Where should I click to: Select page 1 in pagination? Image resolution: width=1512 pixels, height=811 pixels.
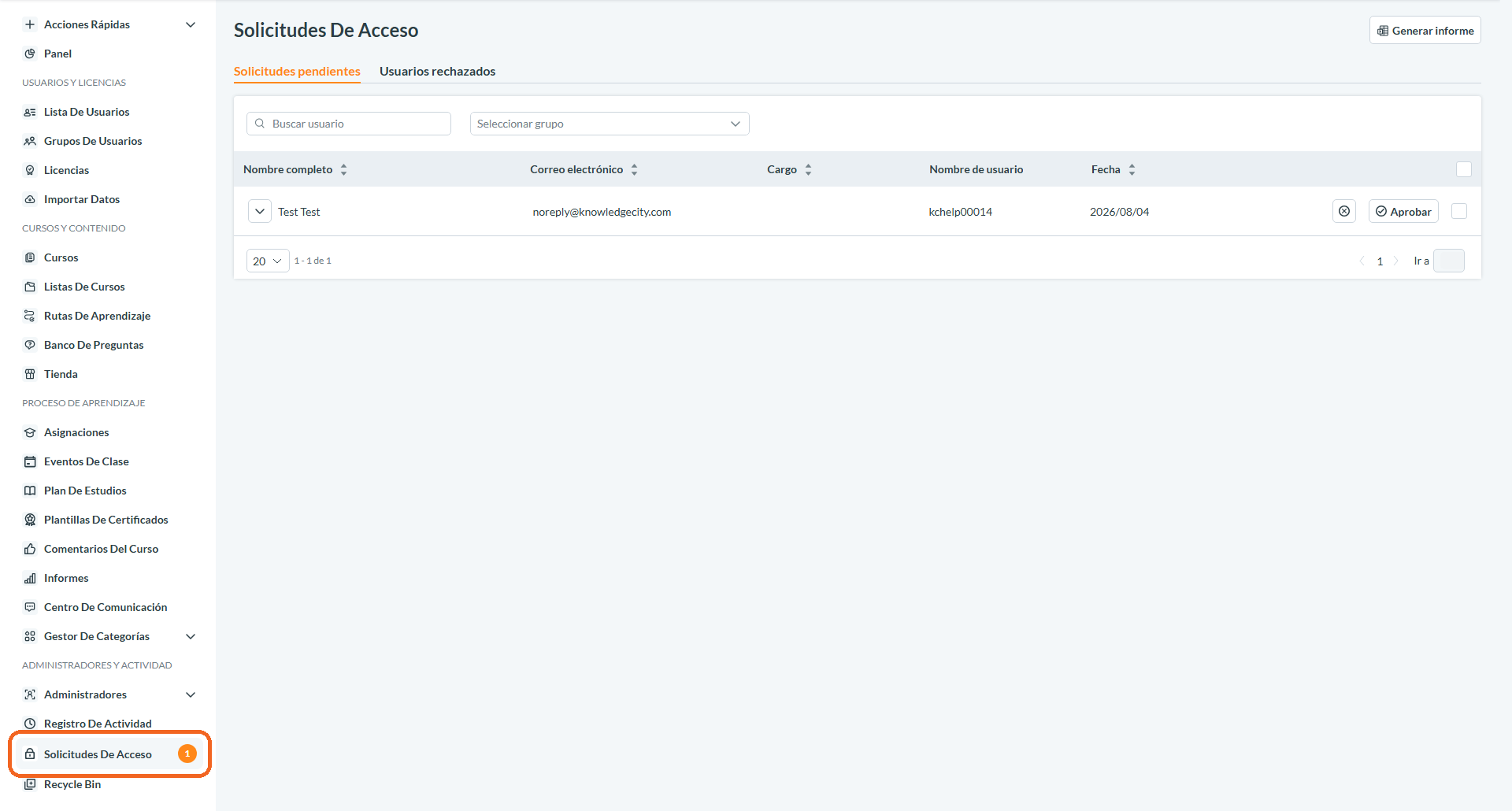pos(1380,261)
